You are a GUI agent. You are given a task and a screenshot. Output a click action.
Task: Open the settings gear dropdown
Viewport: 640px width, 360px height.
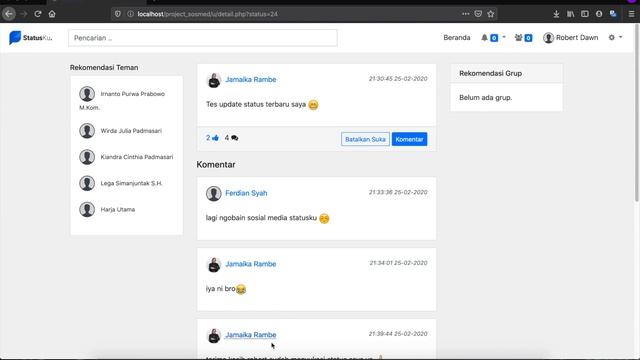615,38
